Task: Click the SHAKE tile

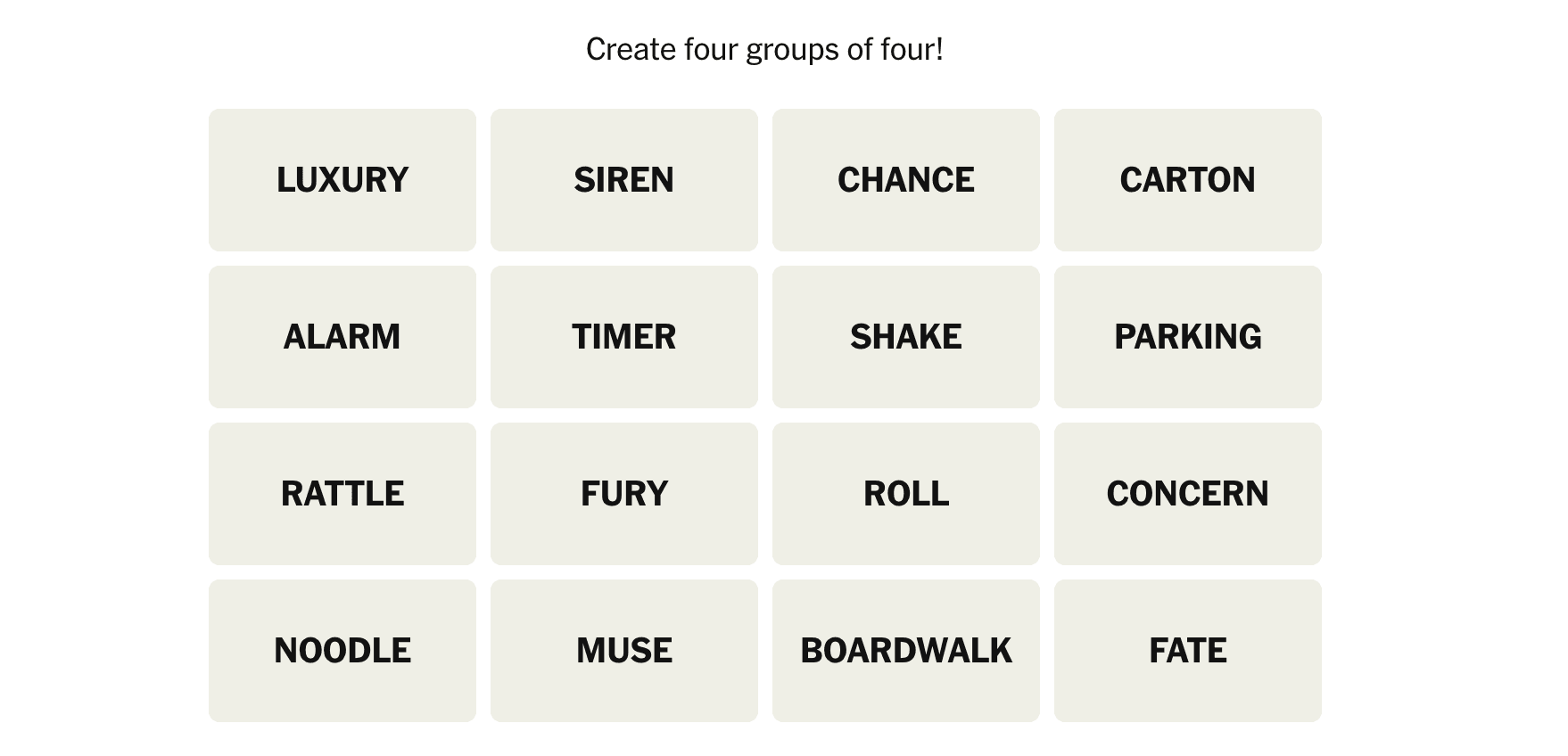Action: [x=906, y=337]
